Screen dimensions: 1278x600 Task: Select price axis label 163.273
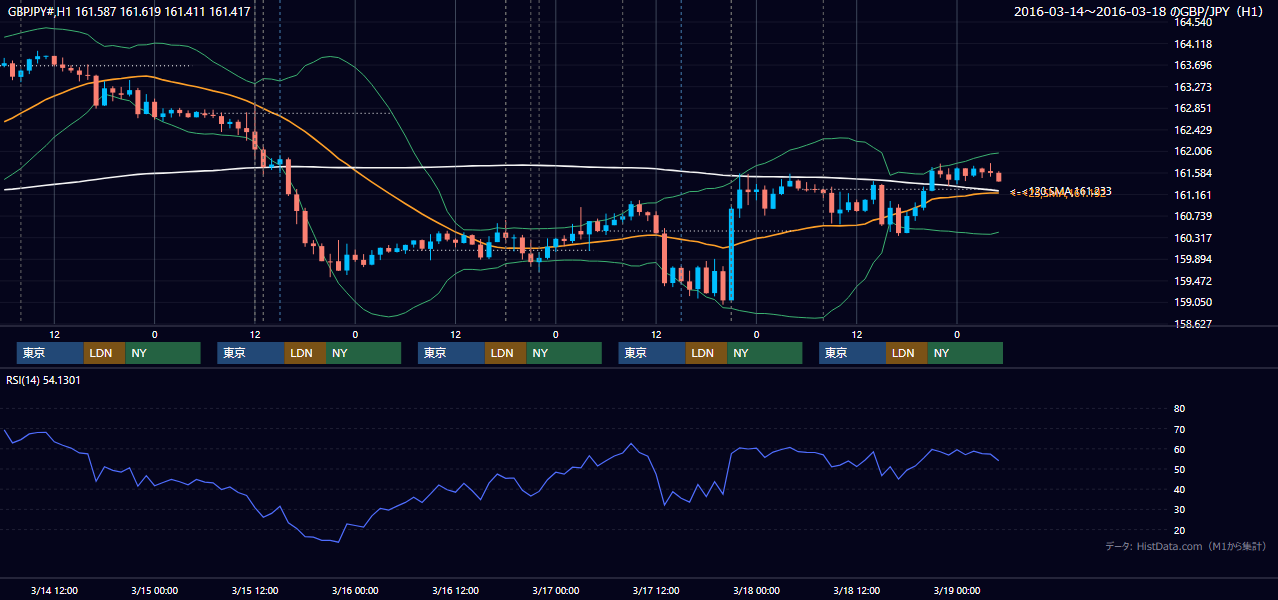(x=1192, y=87)
